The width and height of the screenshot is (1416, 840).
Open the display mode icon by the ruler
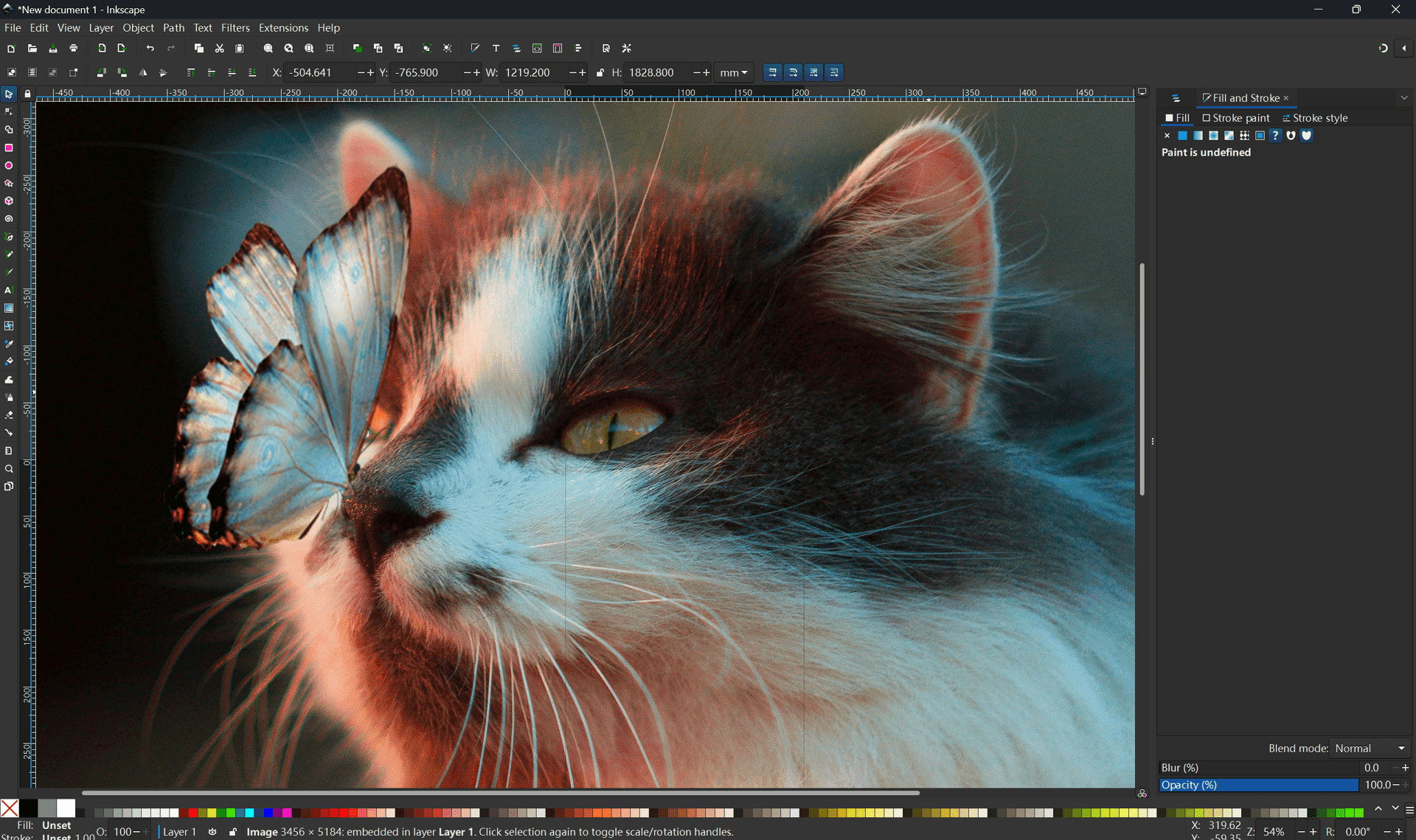point(1142,91)
